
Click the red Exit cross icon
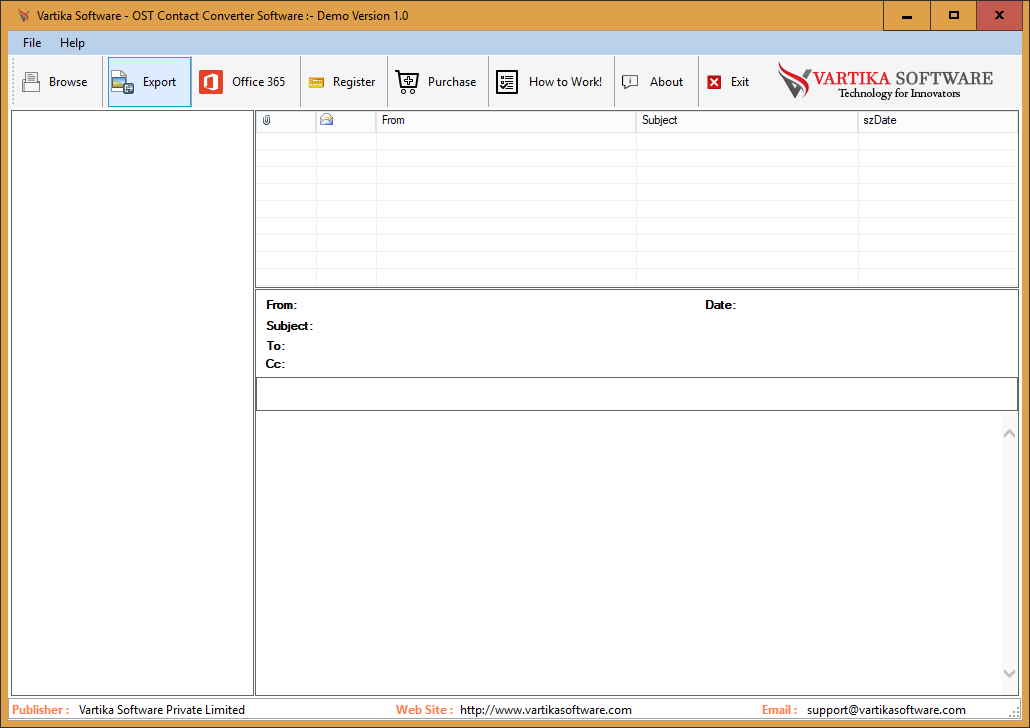714,82
